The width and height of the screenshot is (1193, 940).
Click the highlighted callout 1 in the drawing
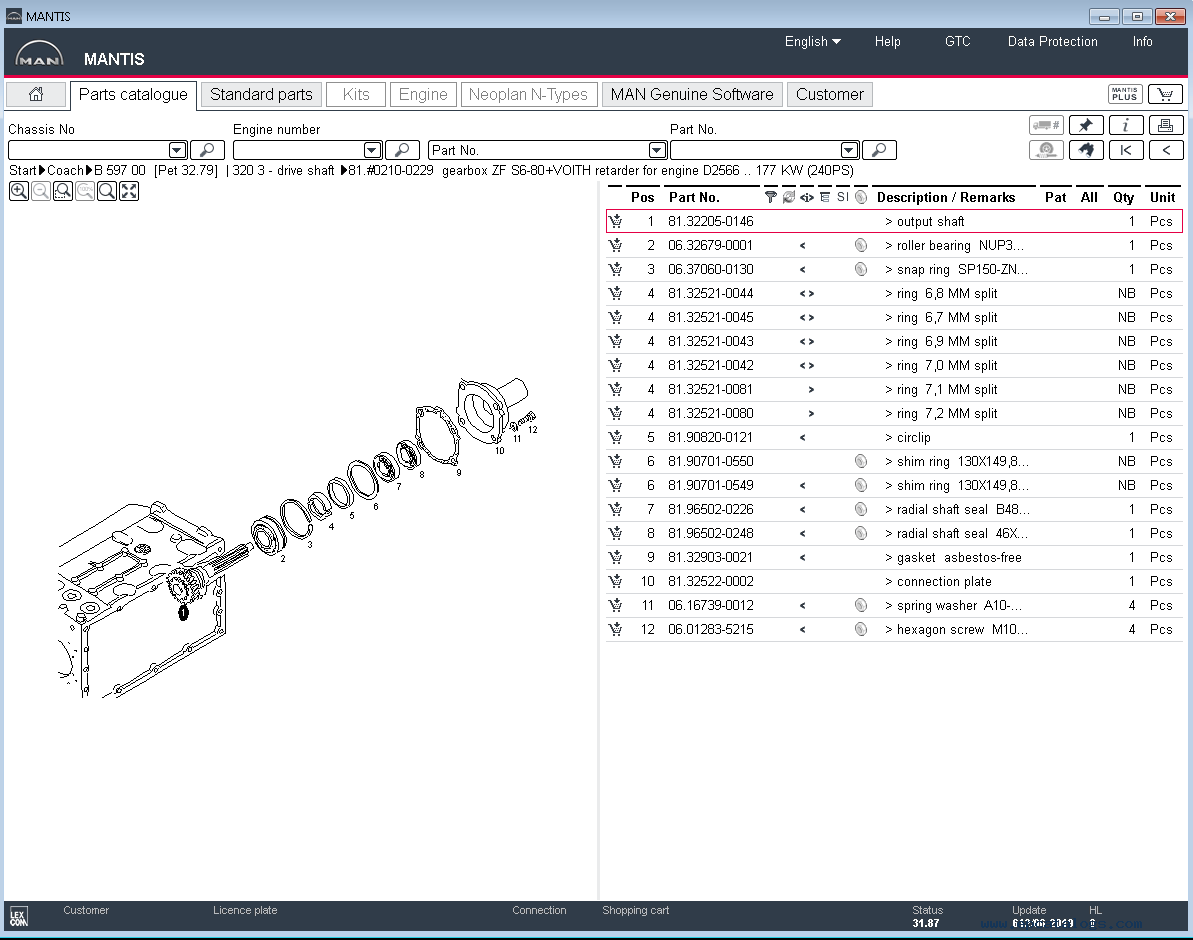pyautogui.click(x=183, y=613)
